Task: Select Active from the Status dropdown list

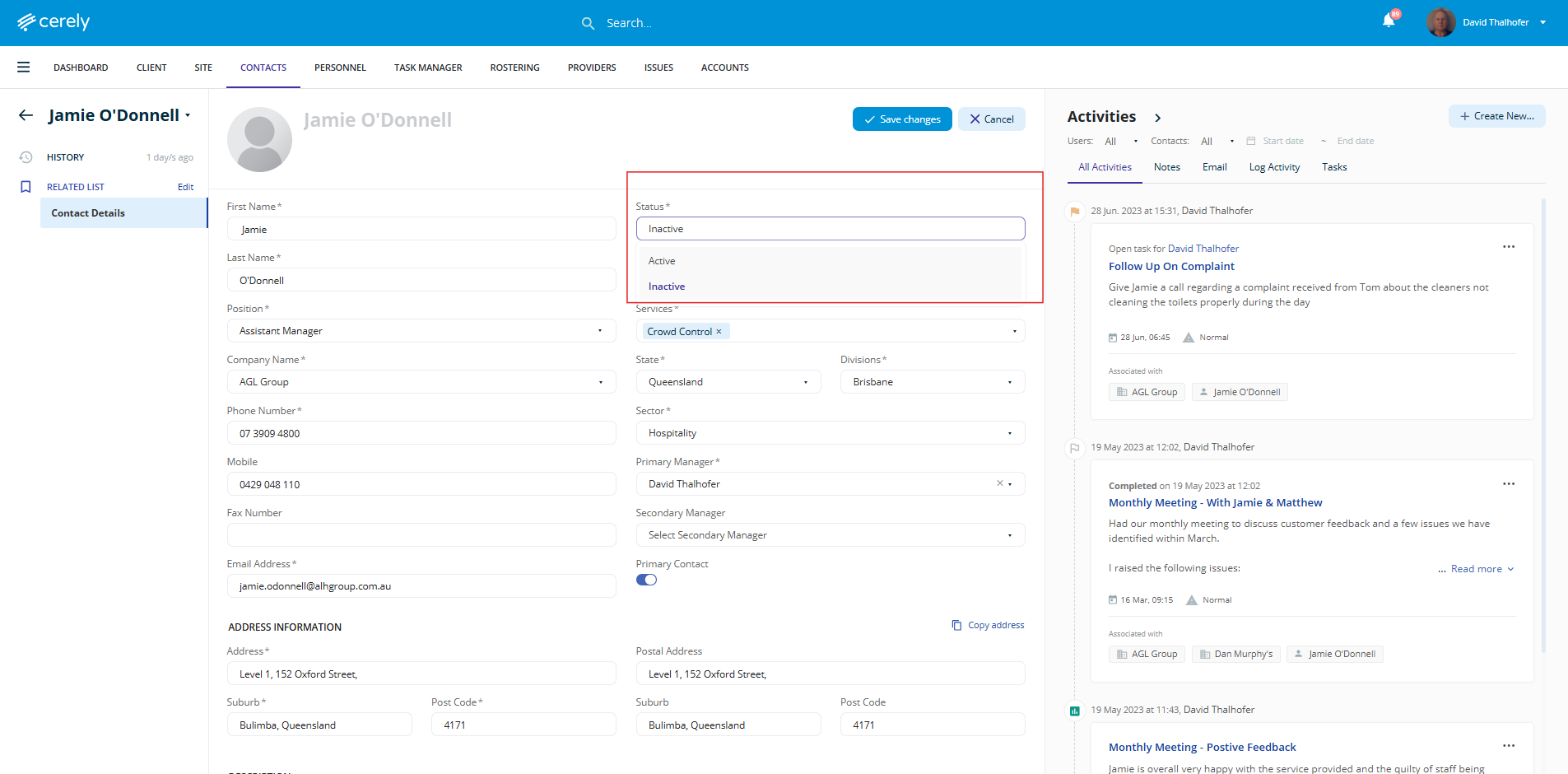Action: click(662, 261)
